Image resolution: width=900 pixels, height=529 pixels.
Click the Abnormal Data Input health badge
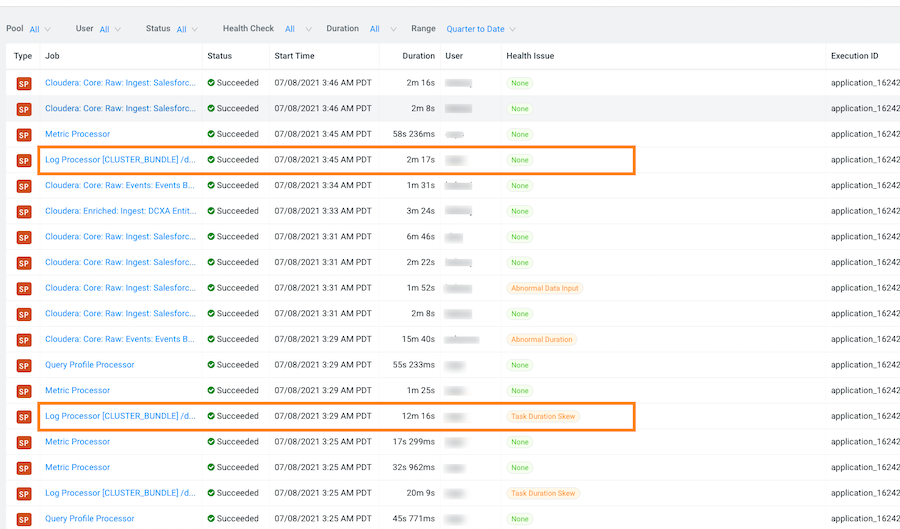pos(544,288)
